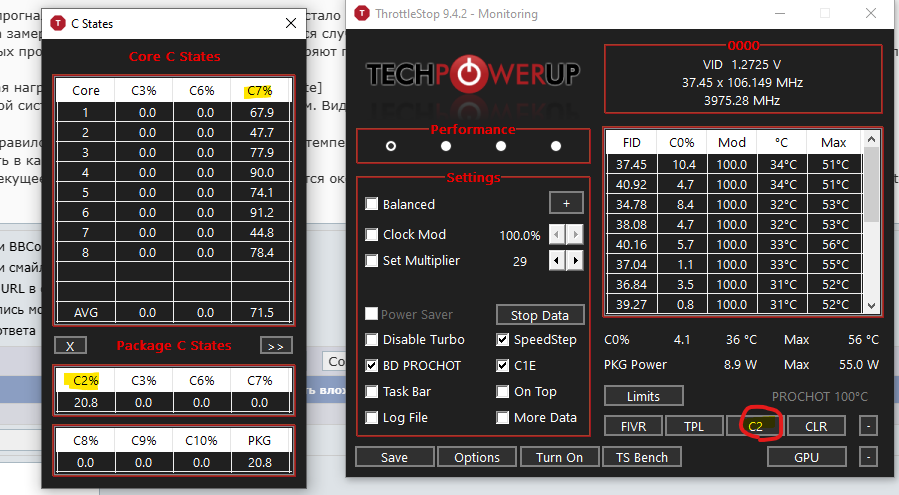The width and height of the screenshot is (899, 495).
Task: Click the FID column header
Action: (631, 142)
